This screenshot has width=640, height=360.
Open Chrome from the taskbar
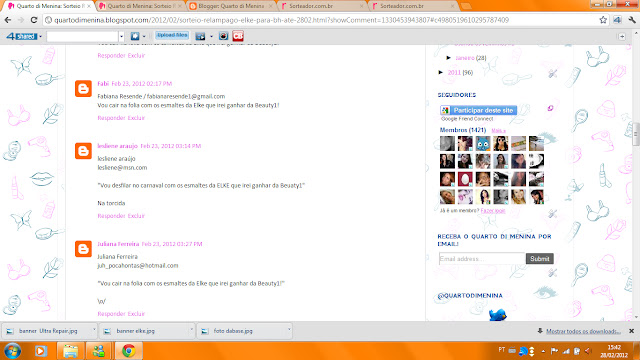pyautogui.click(x=129, y=351)
